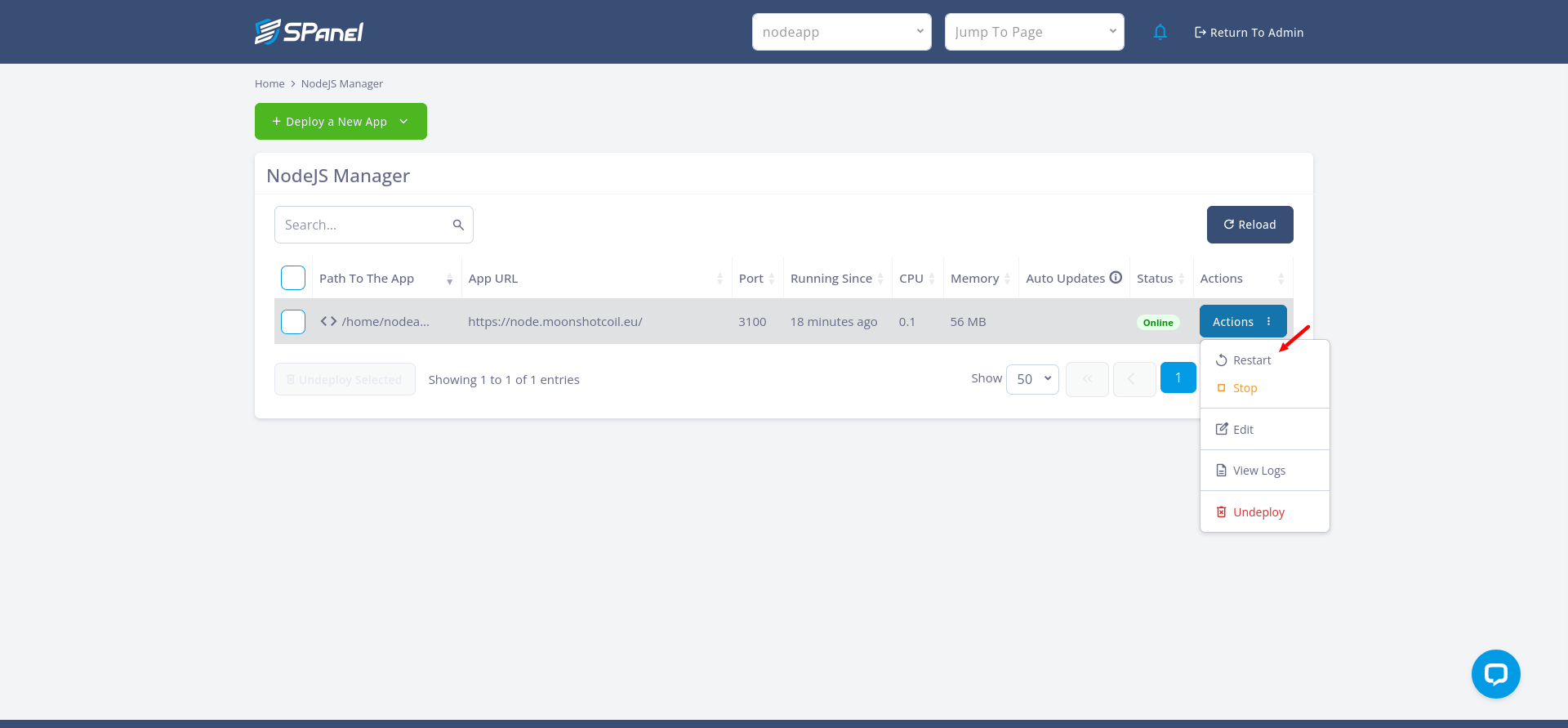Open the Jump To Page dropdown
Screen dimensions: 1568x728
coord(1035,32)
